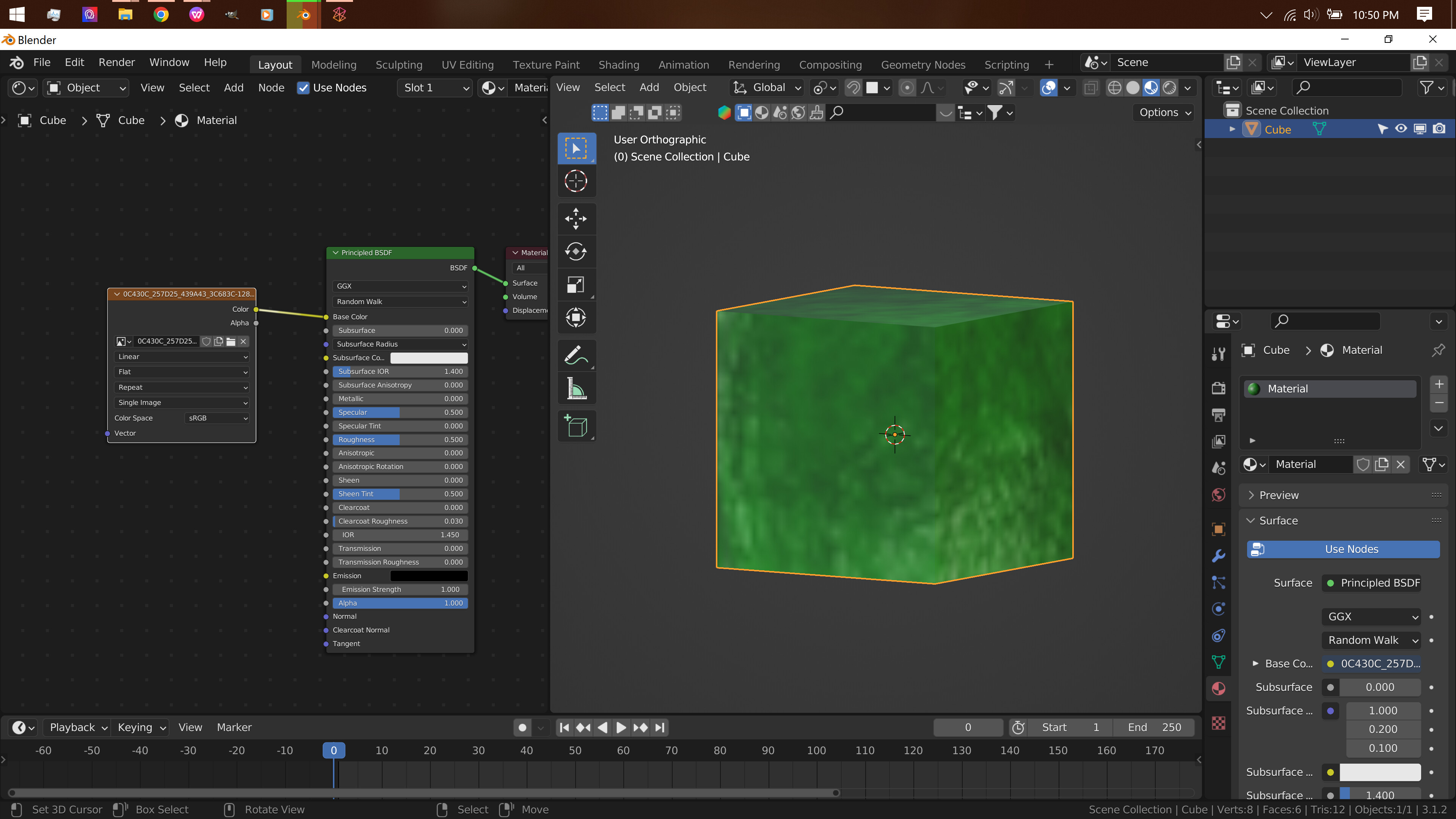
Task: Select the Scale tool
Action: [x=576, y=284]
